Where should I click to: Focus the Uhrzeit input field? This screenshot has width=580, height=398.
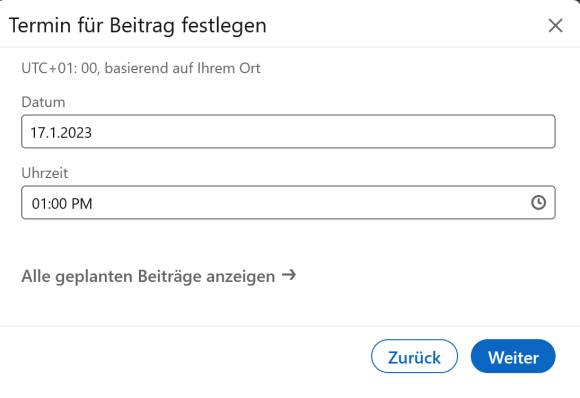[x=288, y=203]
